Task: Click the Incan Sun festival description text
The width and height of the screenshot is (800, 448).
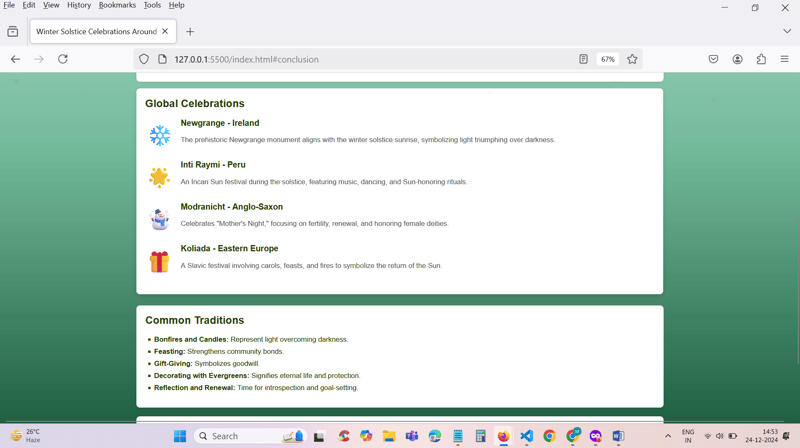Action: point(323,182)
